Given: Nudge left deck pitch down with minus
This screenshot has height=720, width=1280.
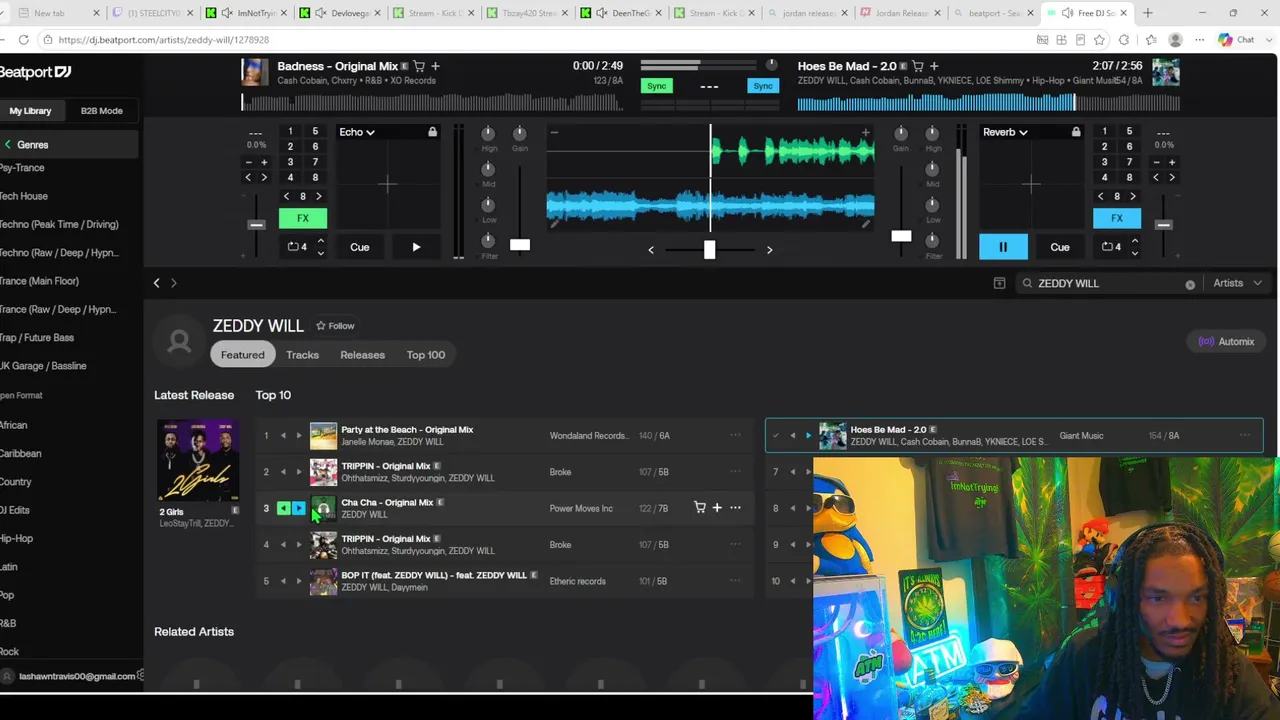Looking at the screenshot, I should coord(248,162).
